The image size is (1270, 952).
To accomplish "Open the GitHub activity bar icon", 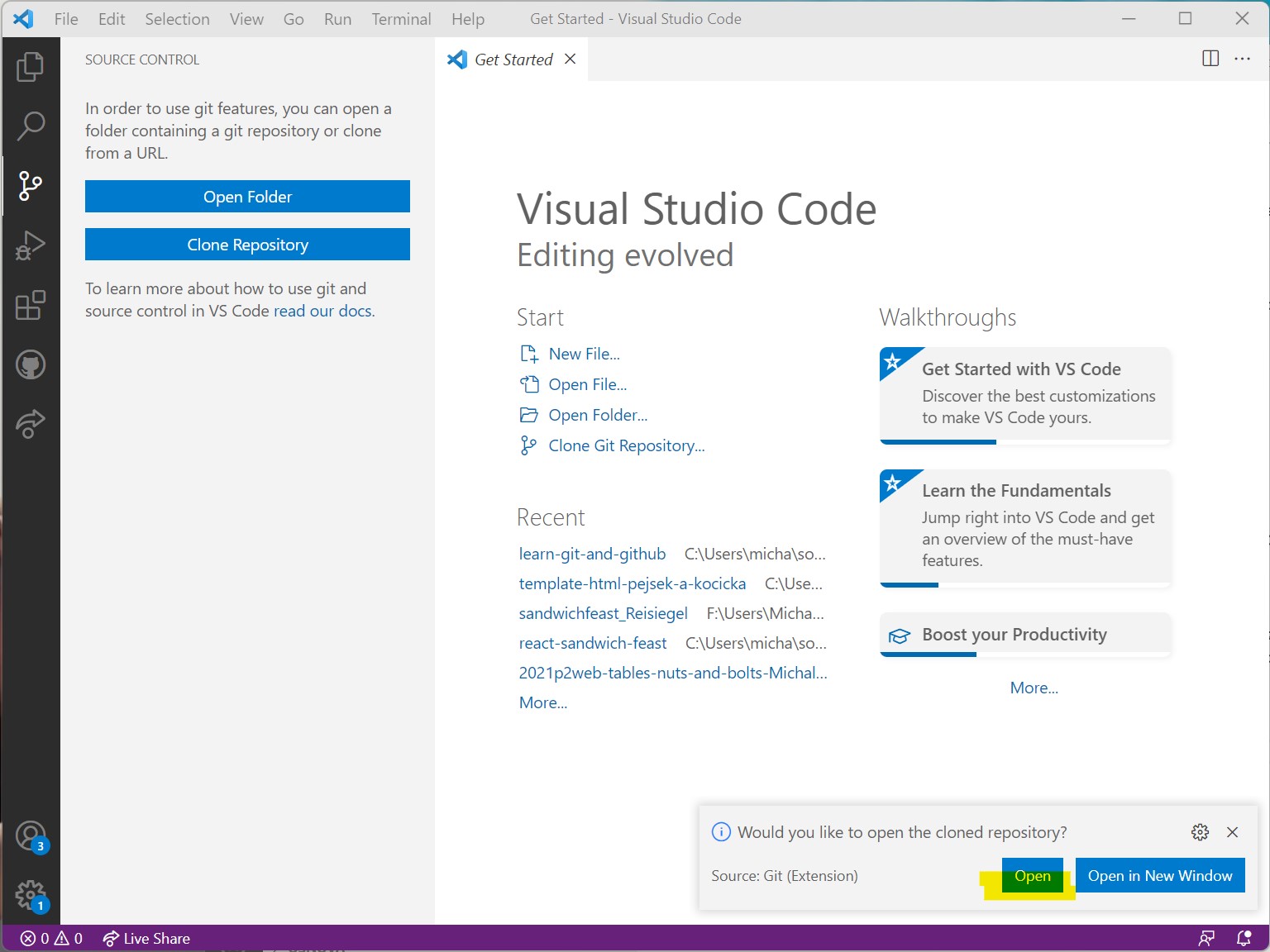I will [31, 364].
